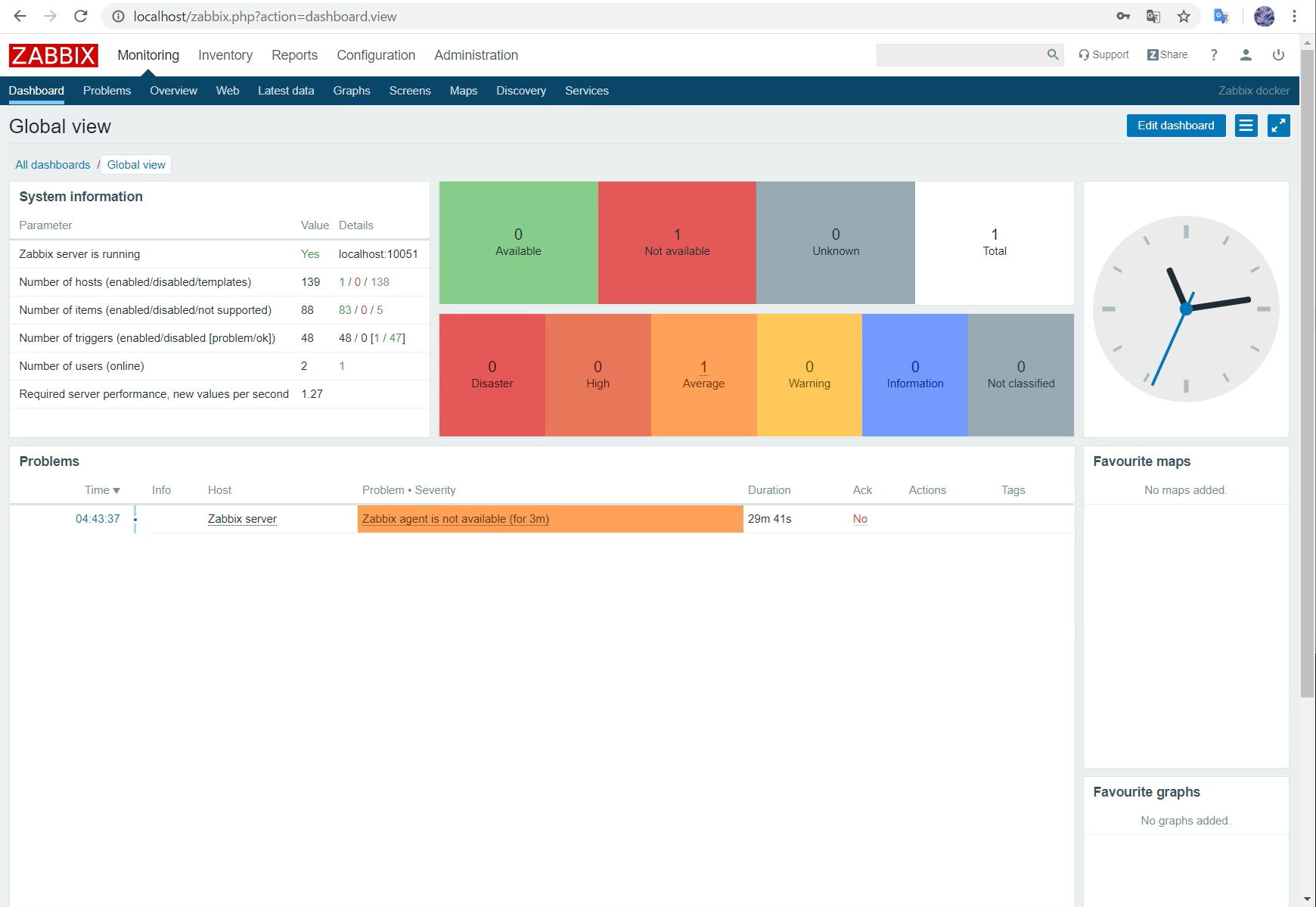Open the Reports menu
Screen dimensions: 1316x907
(295, 55)
